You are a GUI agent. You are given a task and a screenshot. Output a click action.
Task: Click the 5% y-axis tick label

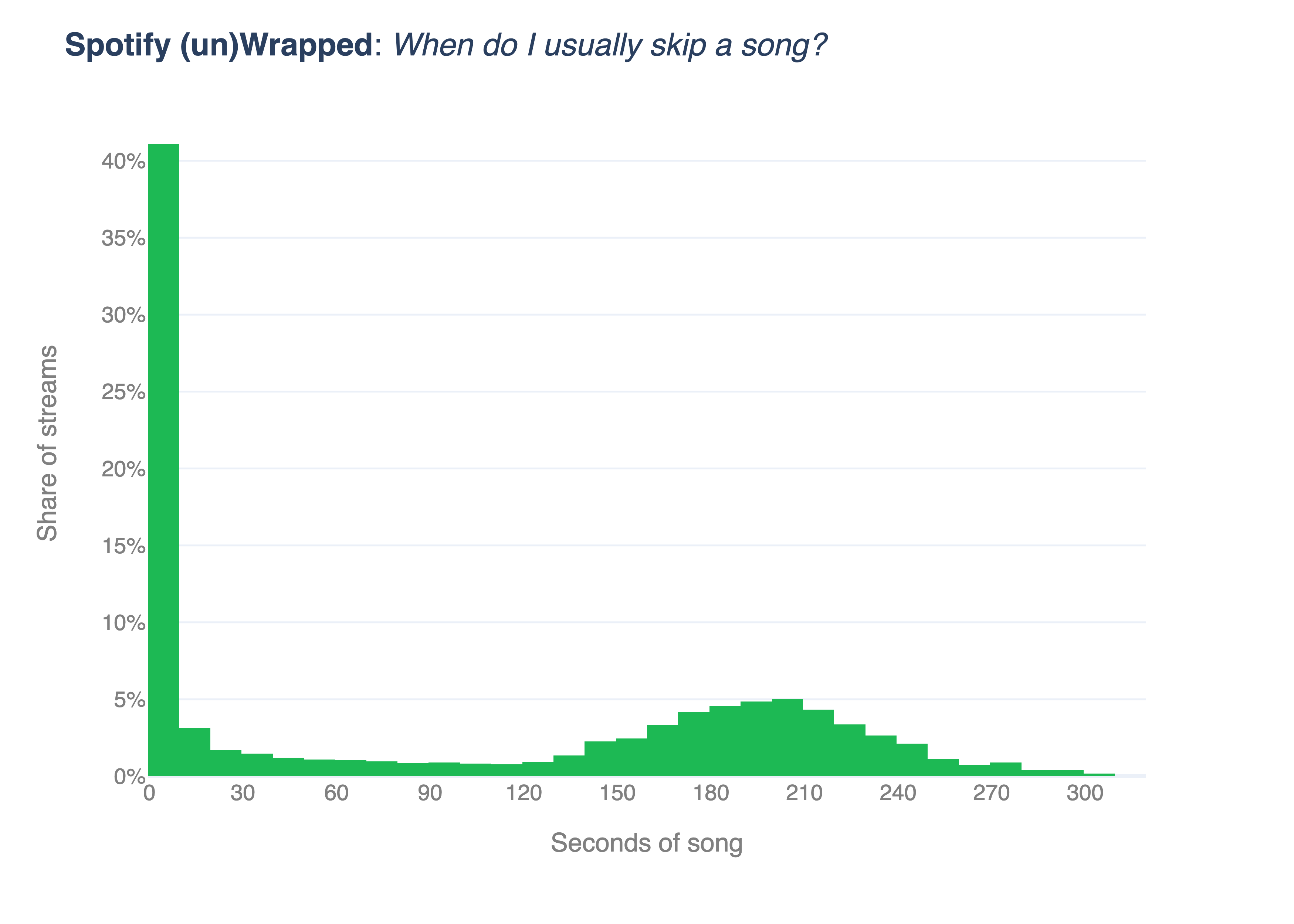tap(129, 700)
